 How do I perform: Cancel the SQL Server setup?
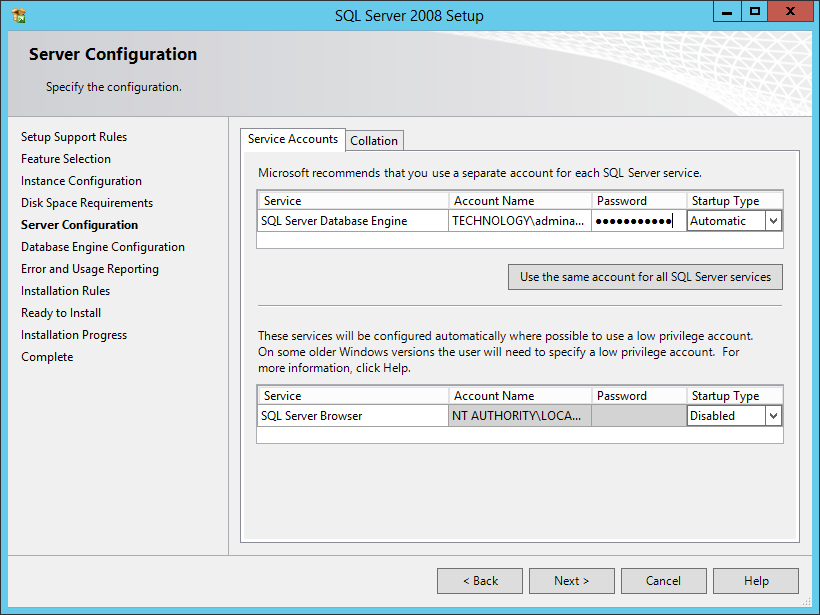[x=664, y=581]
